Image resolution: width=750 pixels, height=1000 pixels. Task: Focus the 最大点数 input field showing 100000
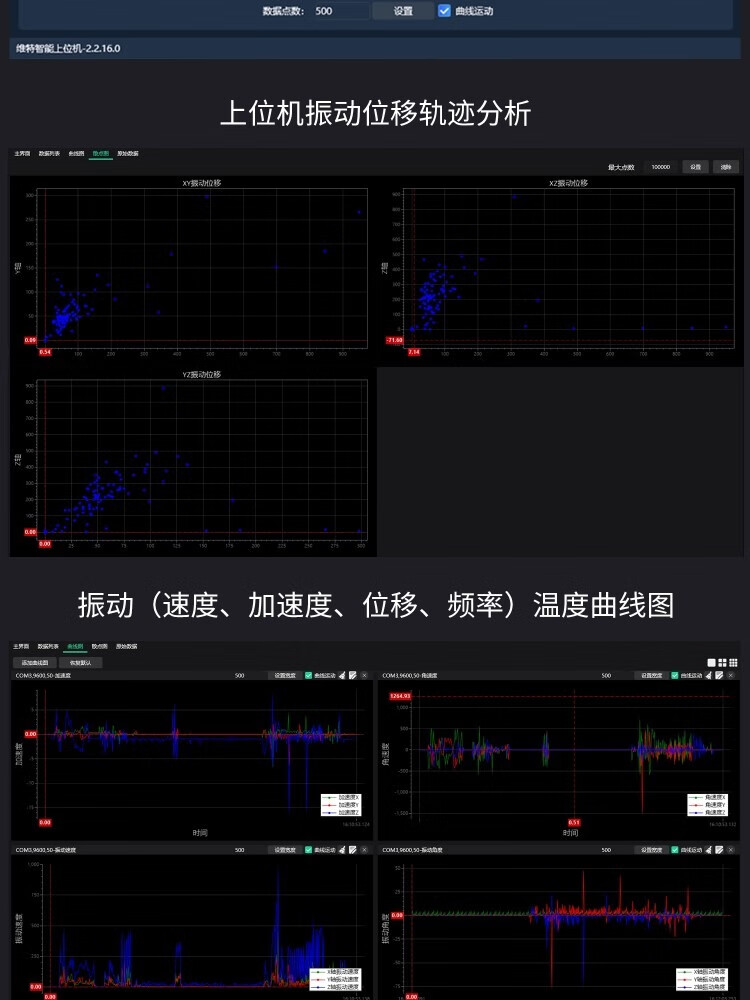pos(660,167)
